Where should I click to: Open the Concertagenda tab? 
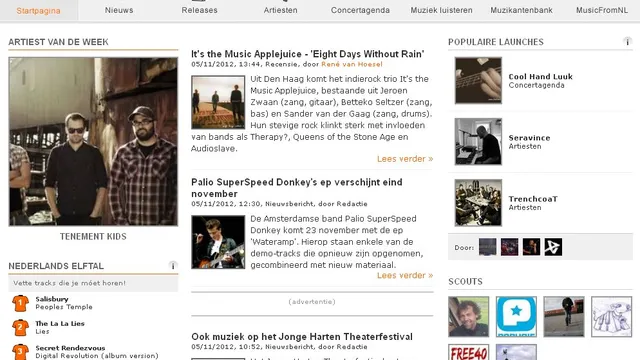[360, 10]
